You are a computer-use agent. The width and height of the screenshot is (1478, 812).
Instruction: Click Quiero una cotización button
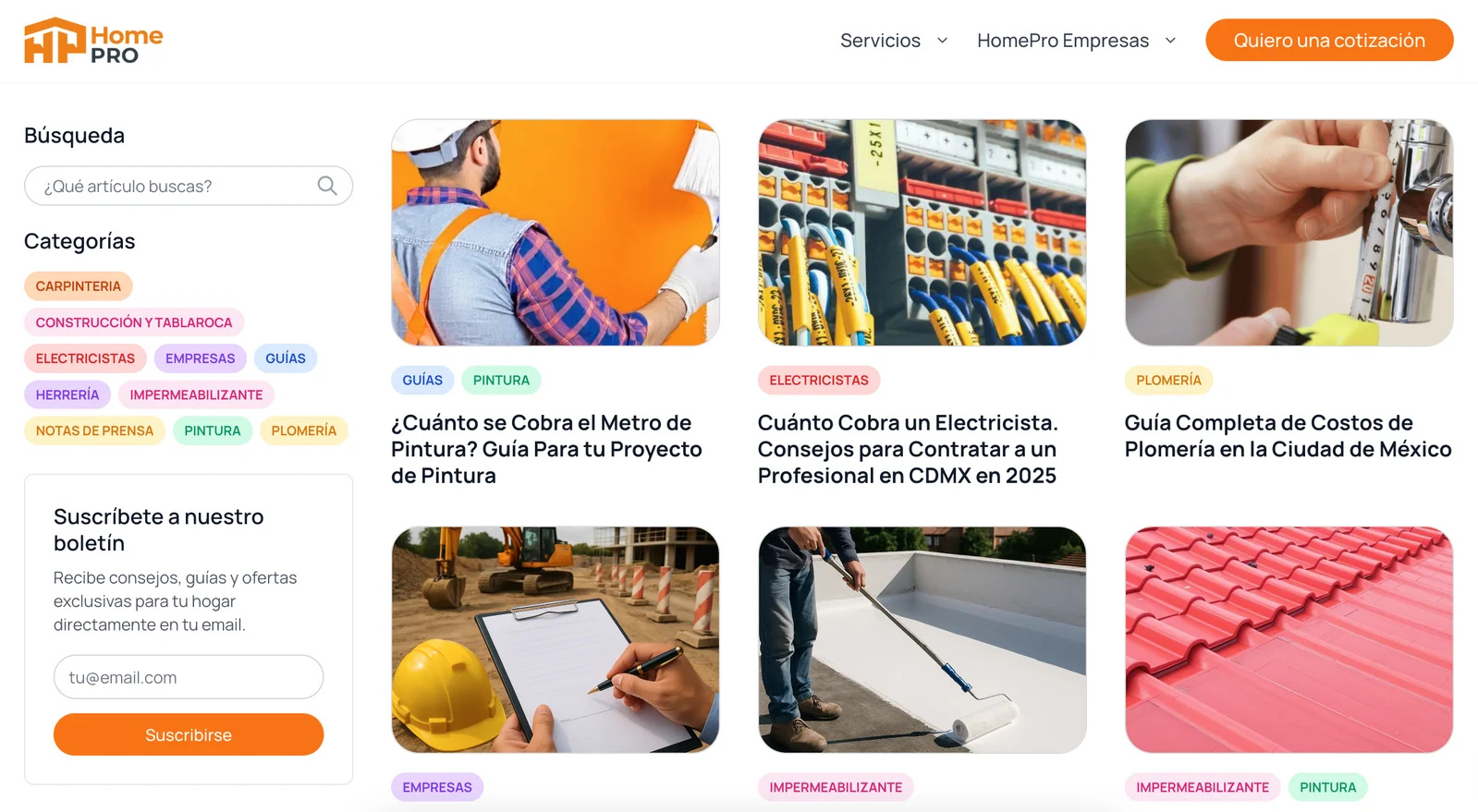[x=1329, y=41]
